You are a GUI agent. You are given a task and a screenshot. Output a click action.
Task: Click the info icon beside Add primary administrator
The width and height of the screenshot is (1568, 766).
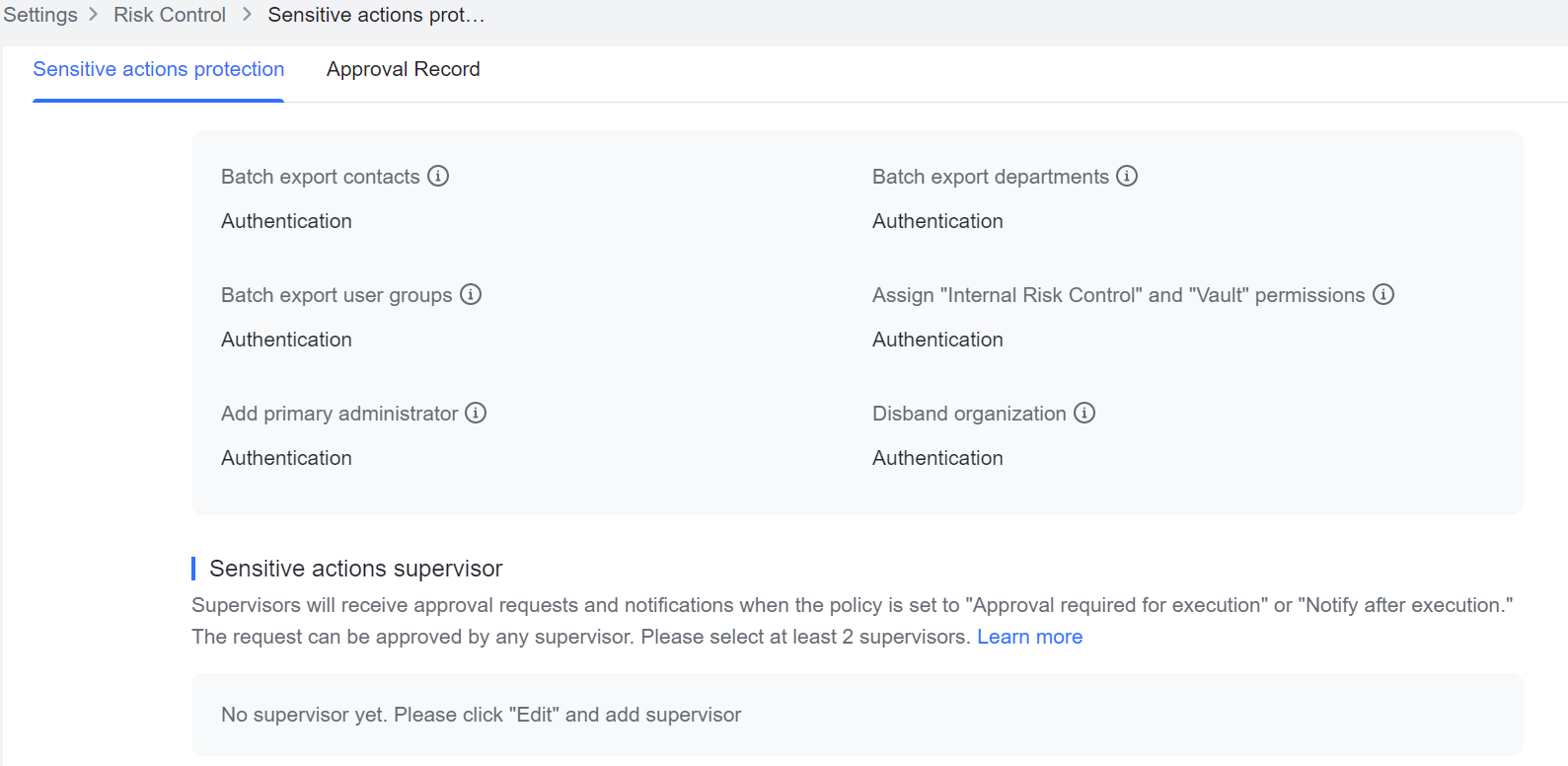click(476, 413)
